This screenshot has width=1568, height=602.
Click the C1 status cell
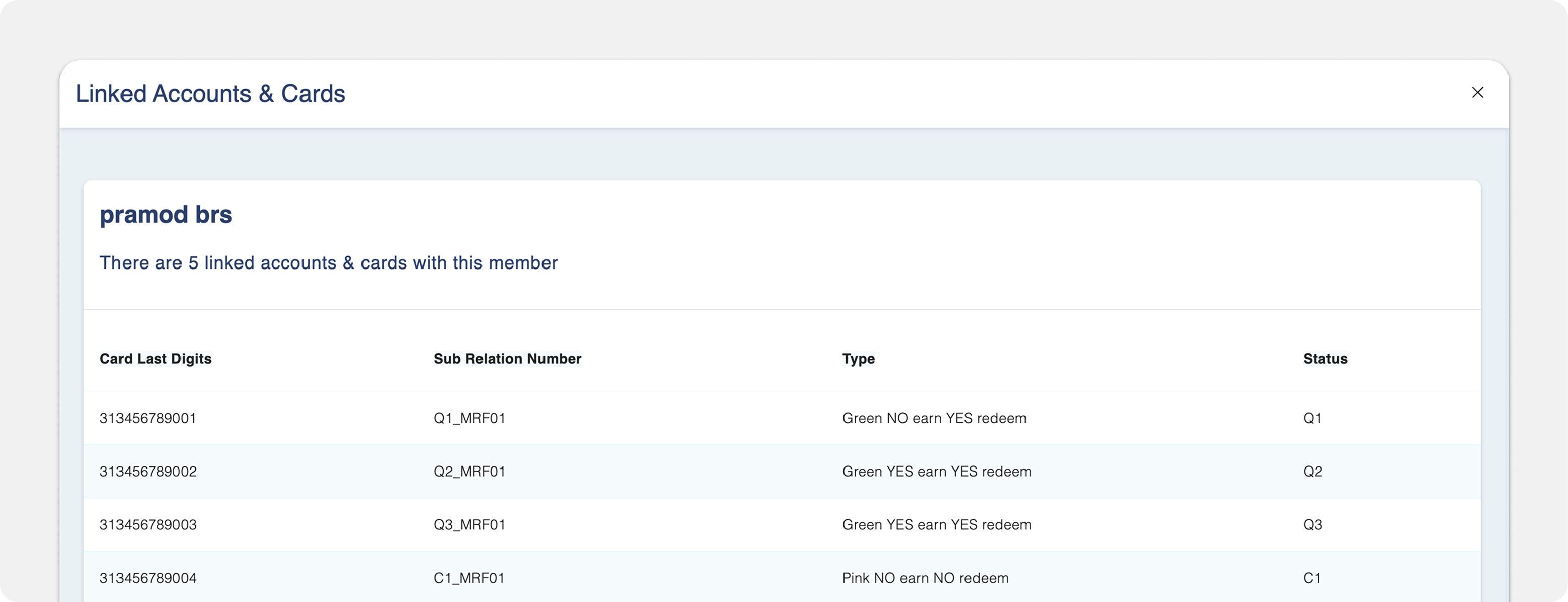pos(1312,578)
